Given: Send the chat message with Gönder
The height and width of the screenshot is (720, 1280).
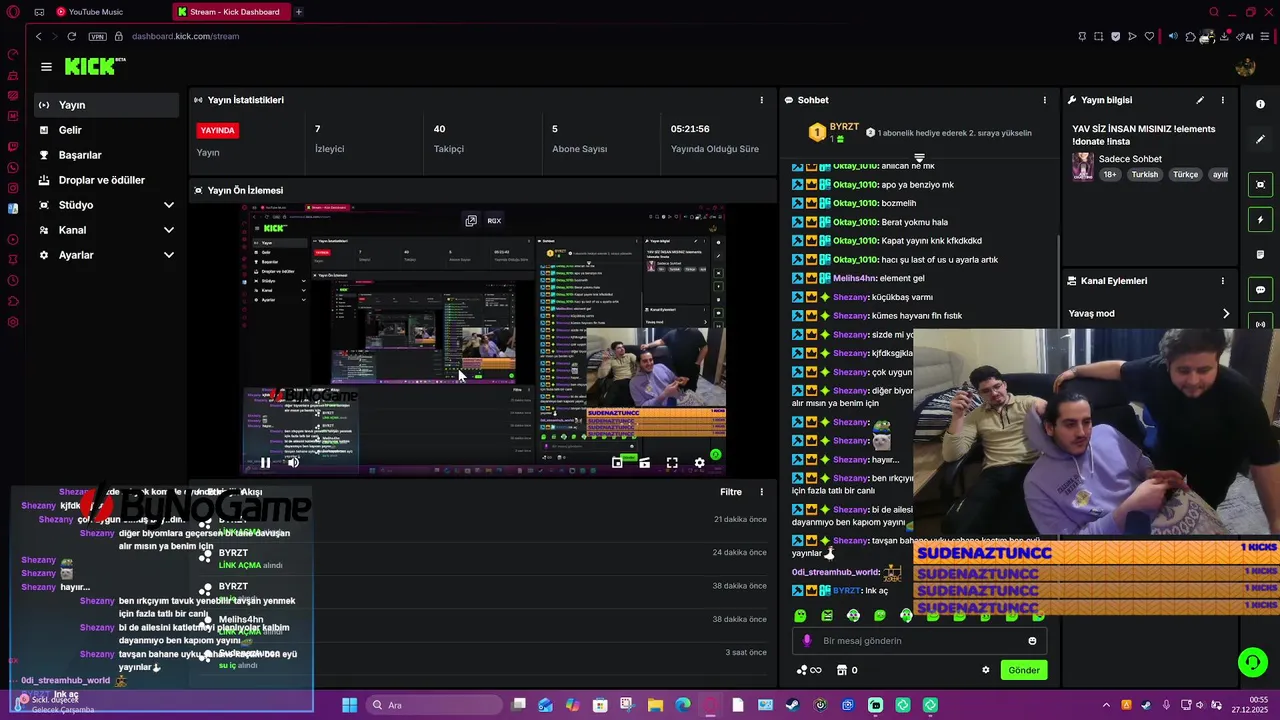Looking at the screenshot, I should click(1023, 670).
